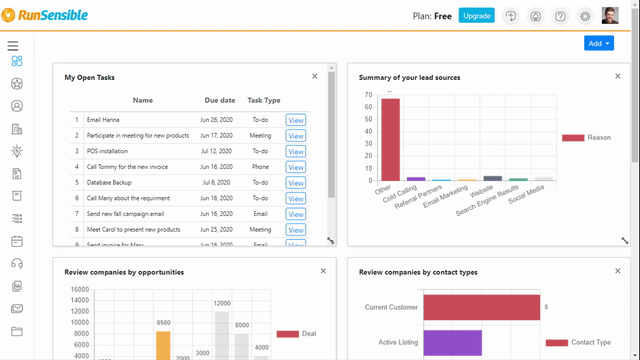Viewport: 640px width, 360px height.
Task: Click the tall red Other bar
Action: (391, 140)
